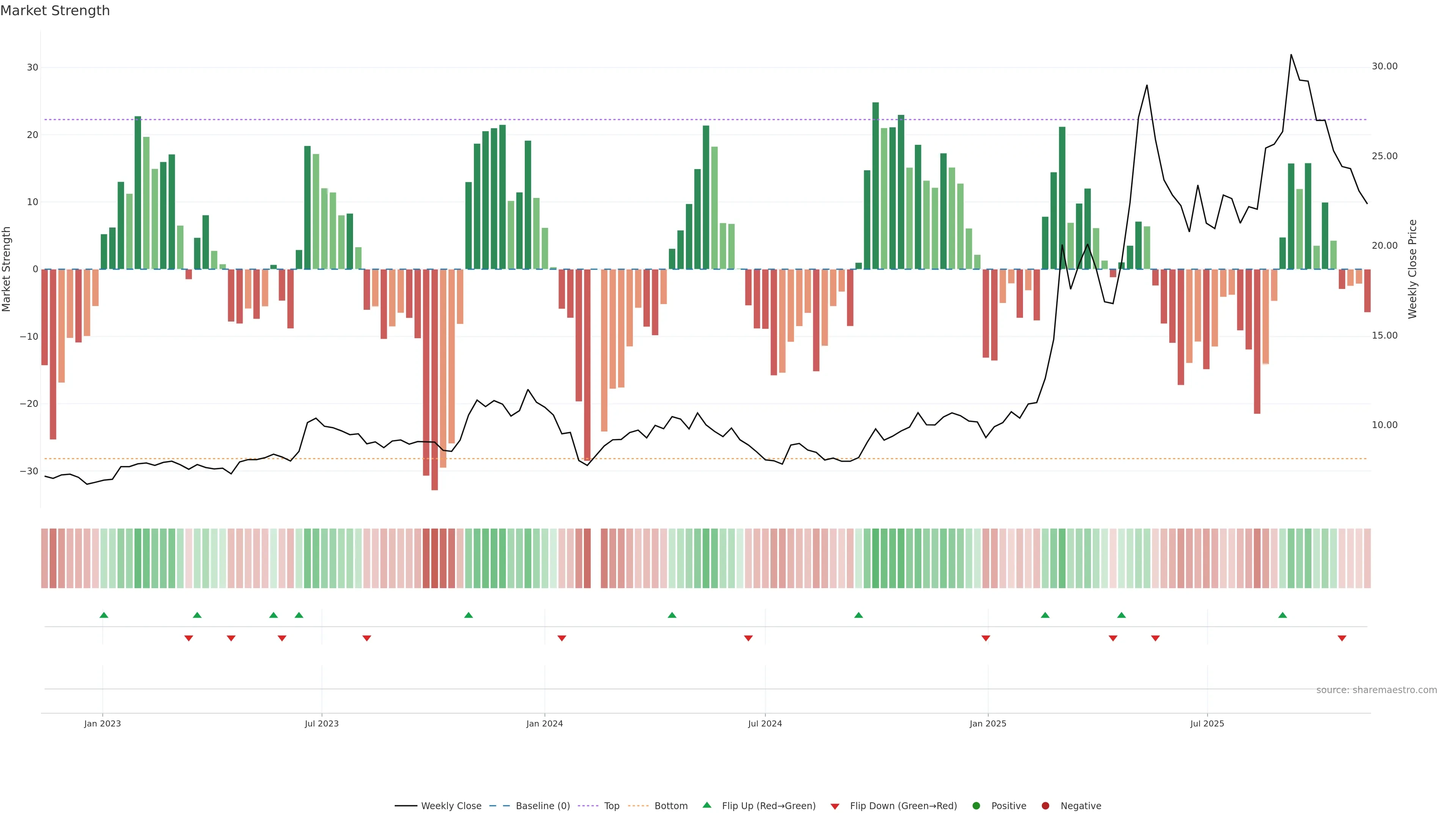
Task: Toggle the Weekly Close legend entry
Action: (450, 806)
